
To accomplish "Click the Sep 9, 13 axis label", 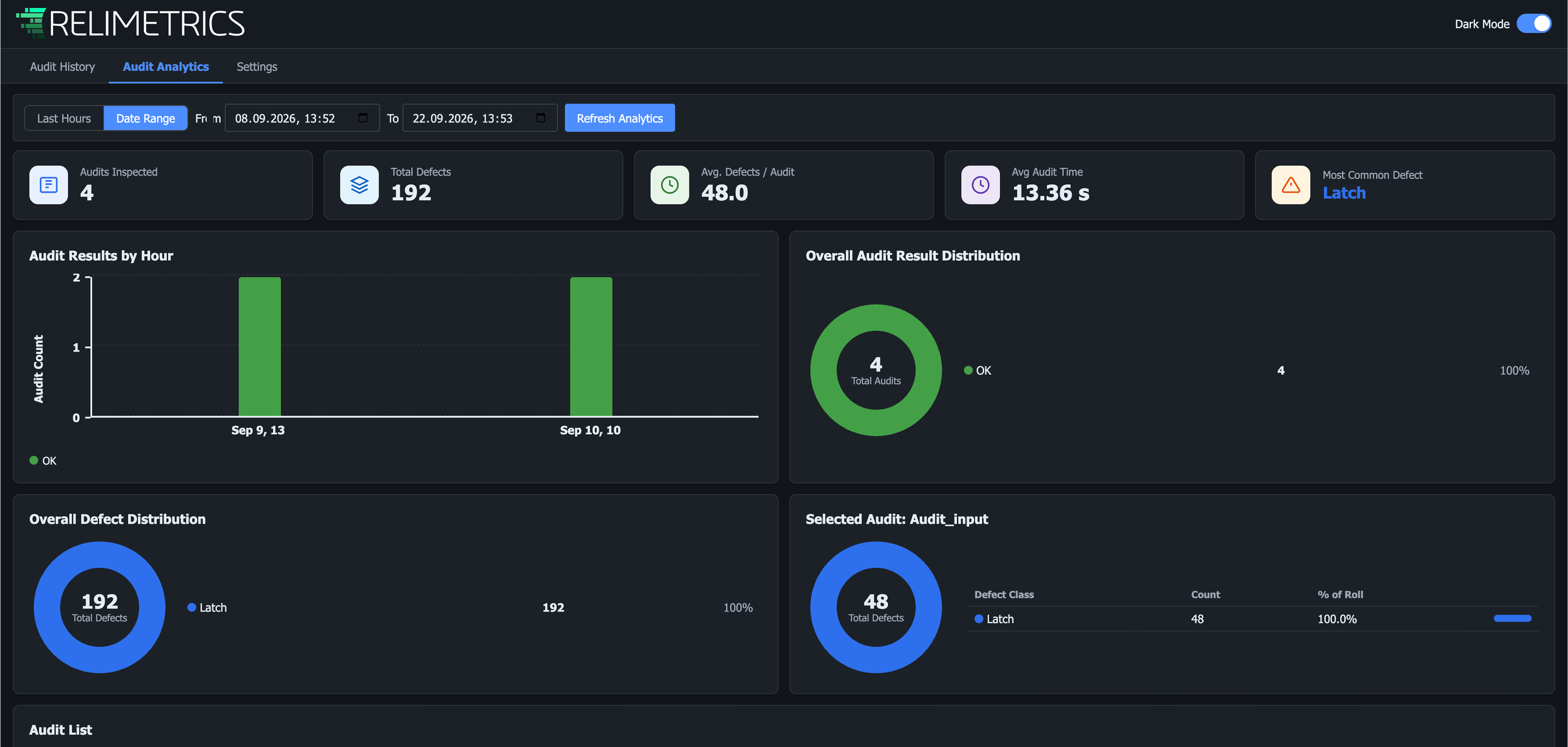I will click(x=257, y=430).
